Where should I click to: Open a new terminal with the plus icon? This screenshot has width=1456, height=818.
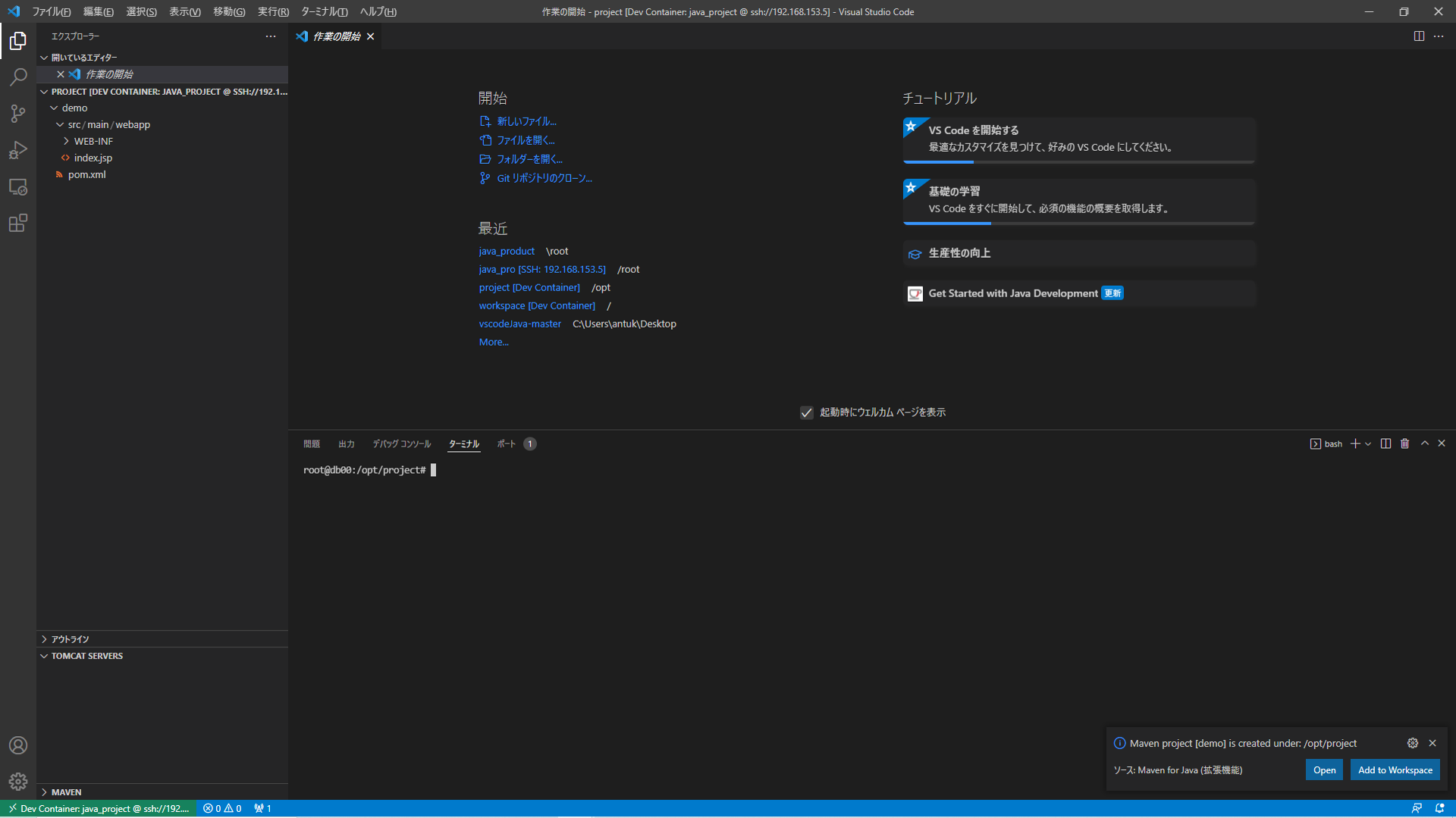coord(1355,443)
